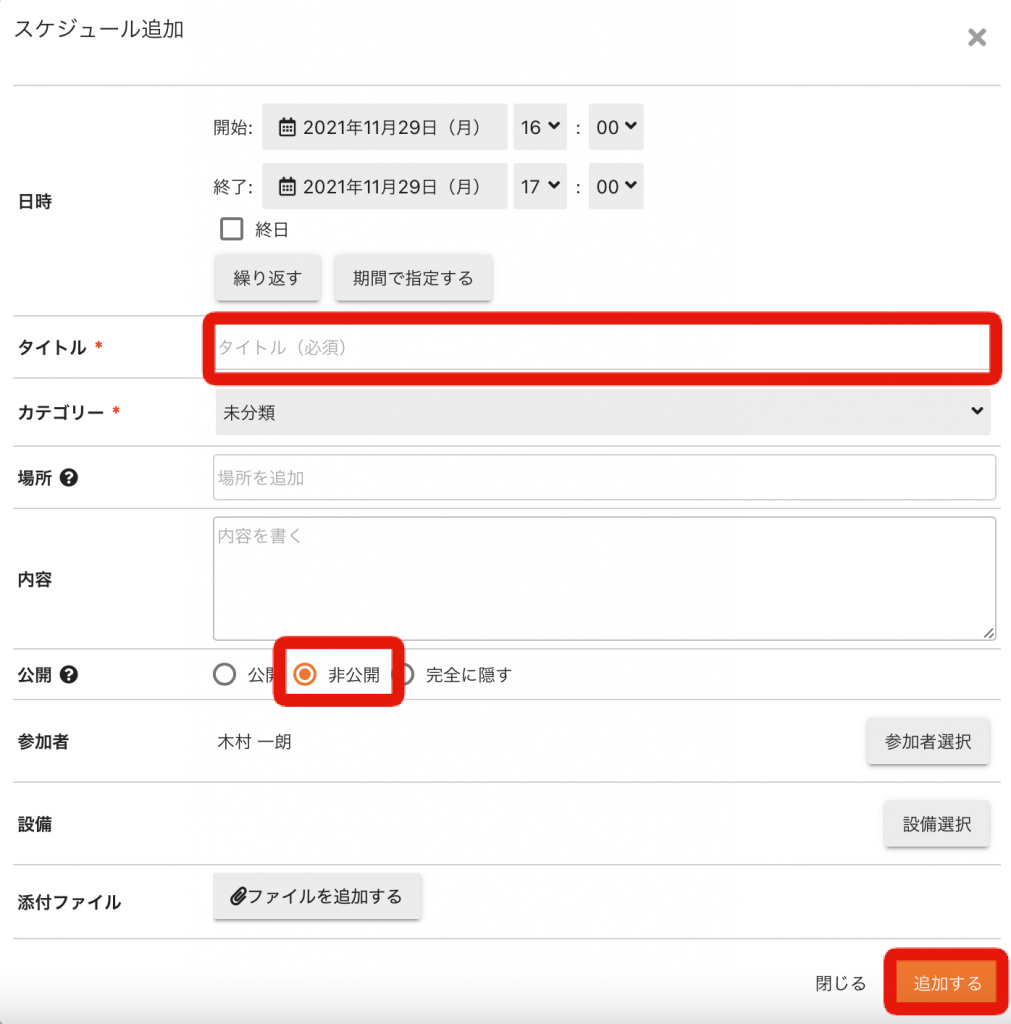Image resolution: width=1011 pixels, height=1024 pixels.
Task: Open participant selection via 参加者選択 button
Action: 928,741
